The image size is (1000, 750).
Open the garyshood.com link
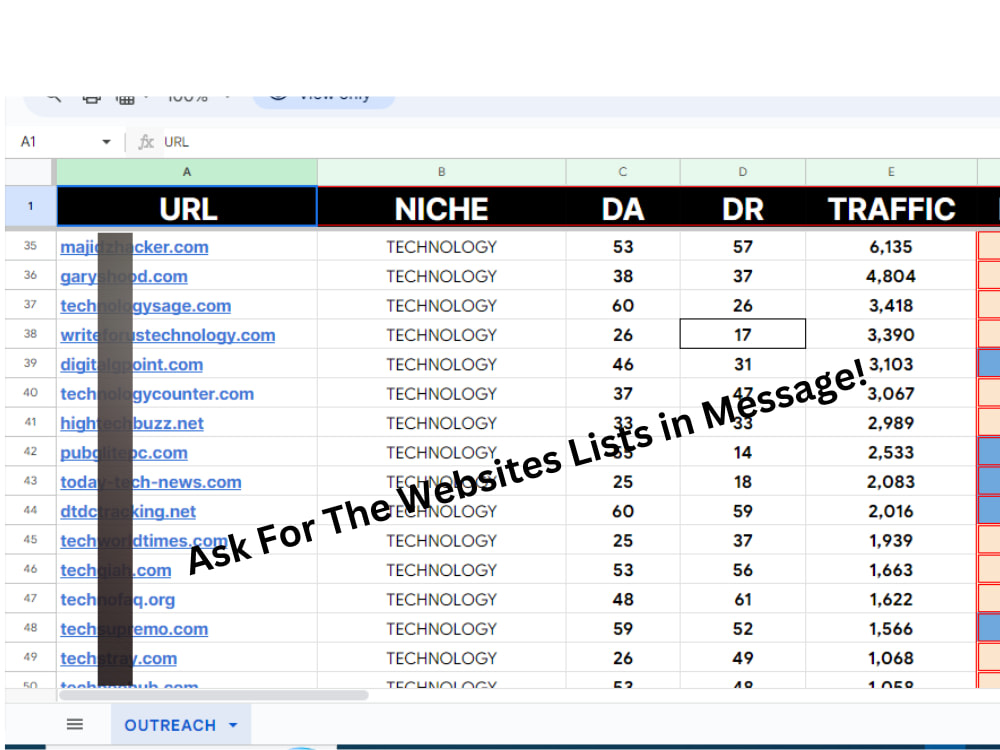[x=124, y=276]
